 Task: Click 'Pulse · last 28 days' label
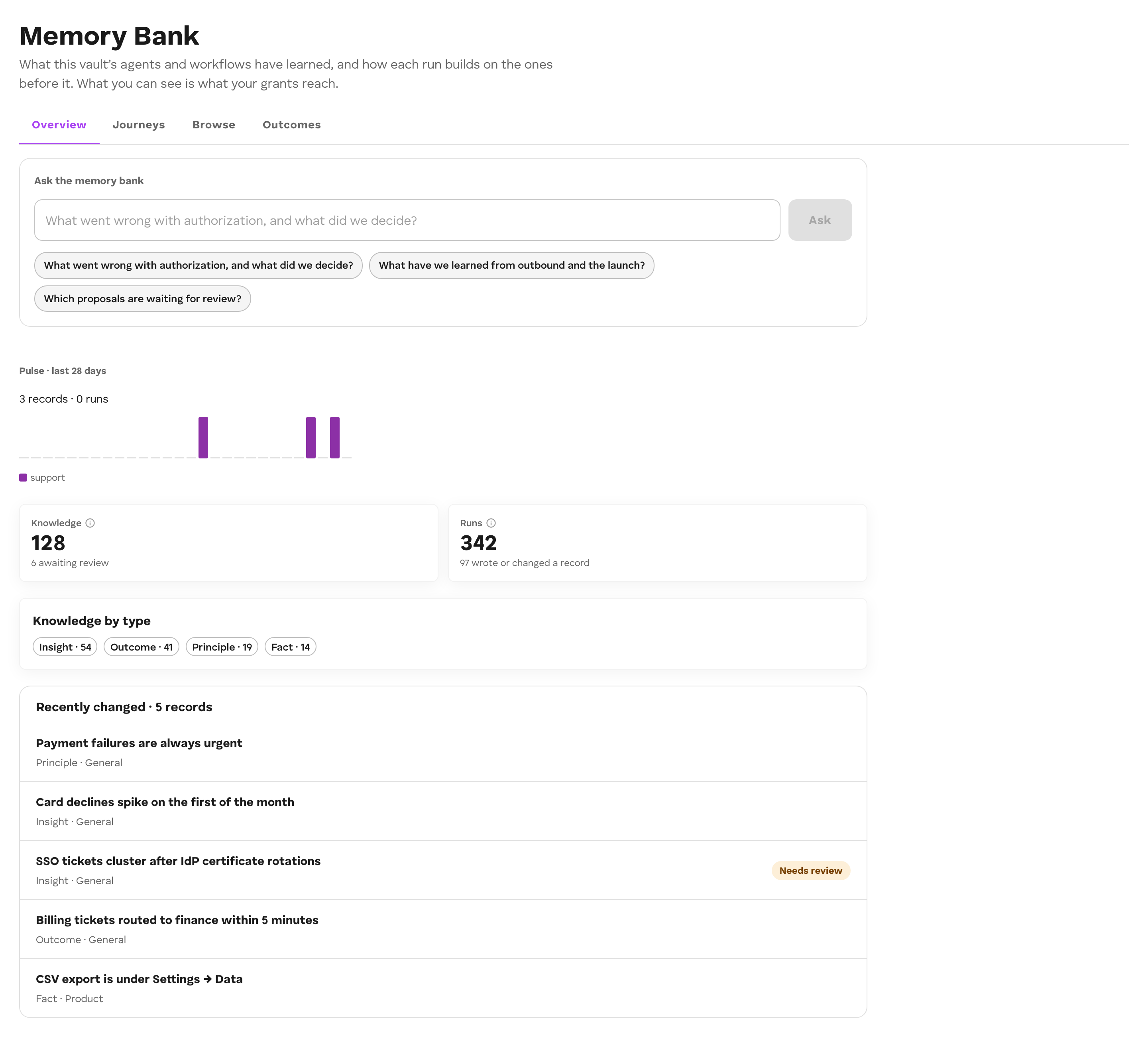click(x=63, y=371)
